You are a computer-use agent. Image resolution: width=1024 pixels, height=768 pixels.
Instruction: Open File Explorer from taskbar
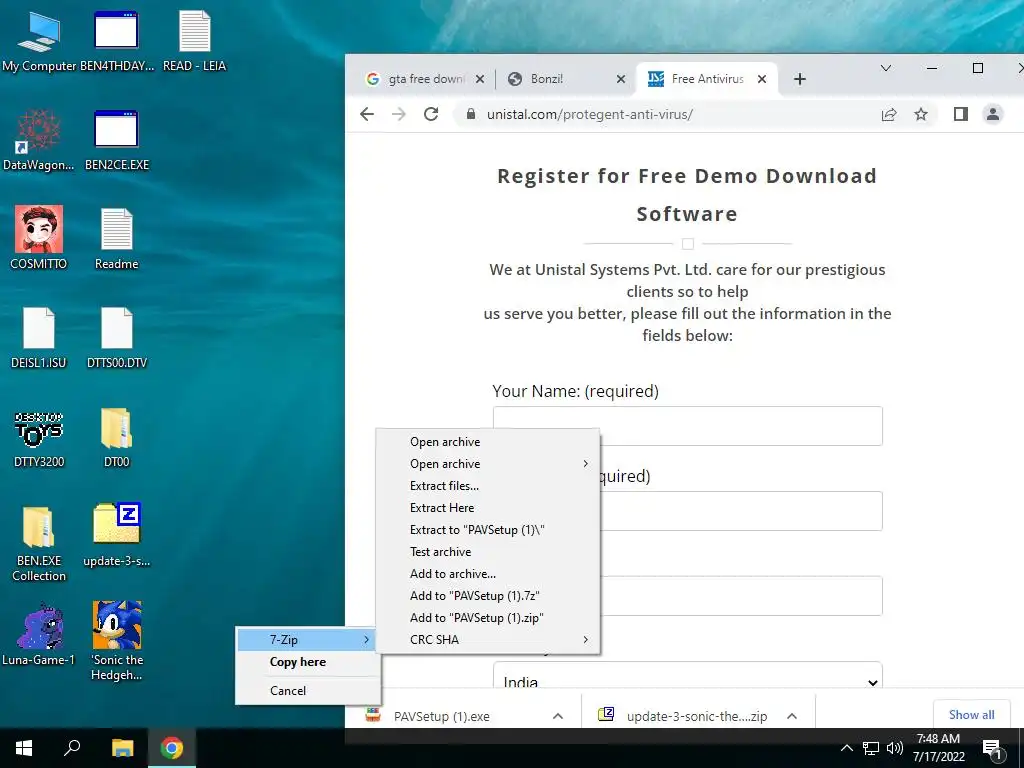[122, 748]
